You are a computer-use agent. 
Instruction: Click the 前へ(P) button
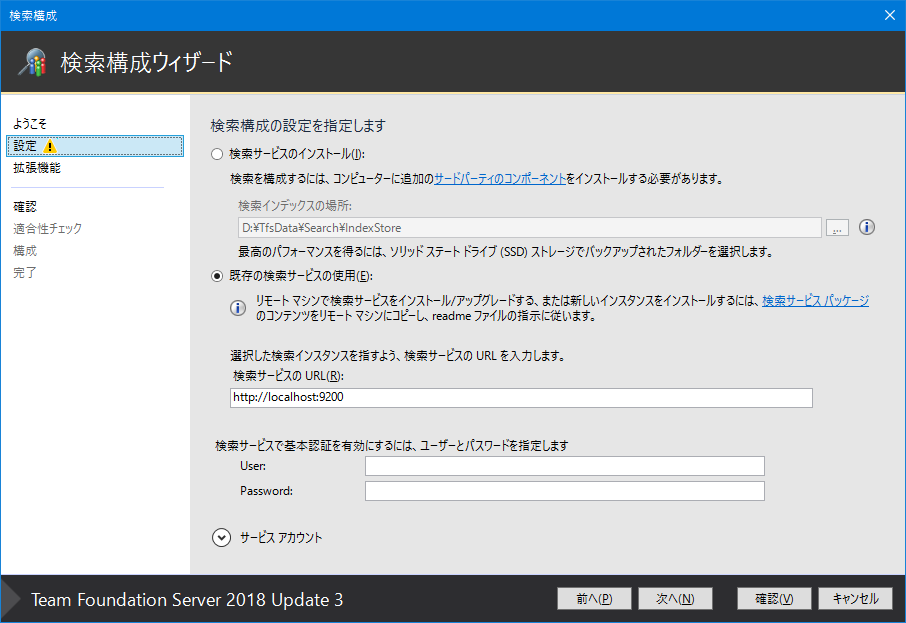[x=594, y=599]
